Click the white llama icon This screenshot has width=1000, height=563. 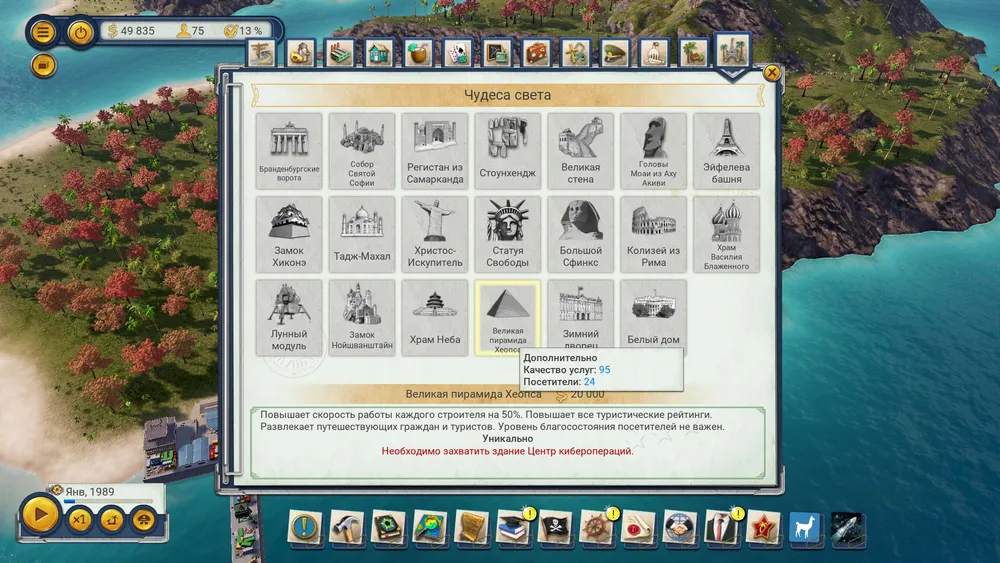pyautogui.click(x=805, y=527)
